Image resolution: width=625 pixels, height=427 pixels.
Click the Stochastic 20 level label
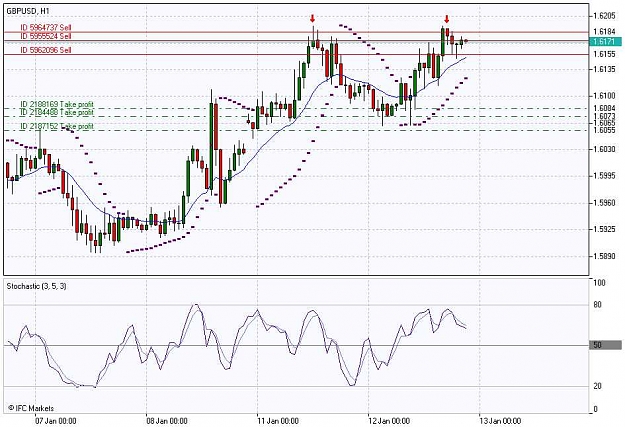click(x=597, y=386)
